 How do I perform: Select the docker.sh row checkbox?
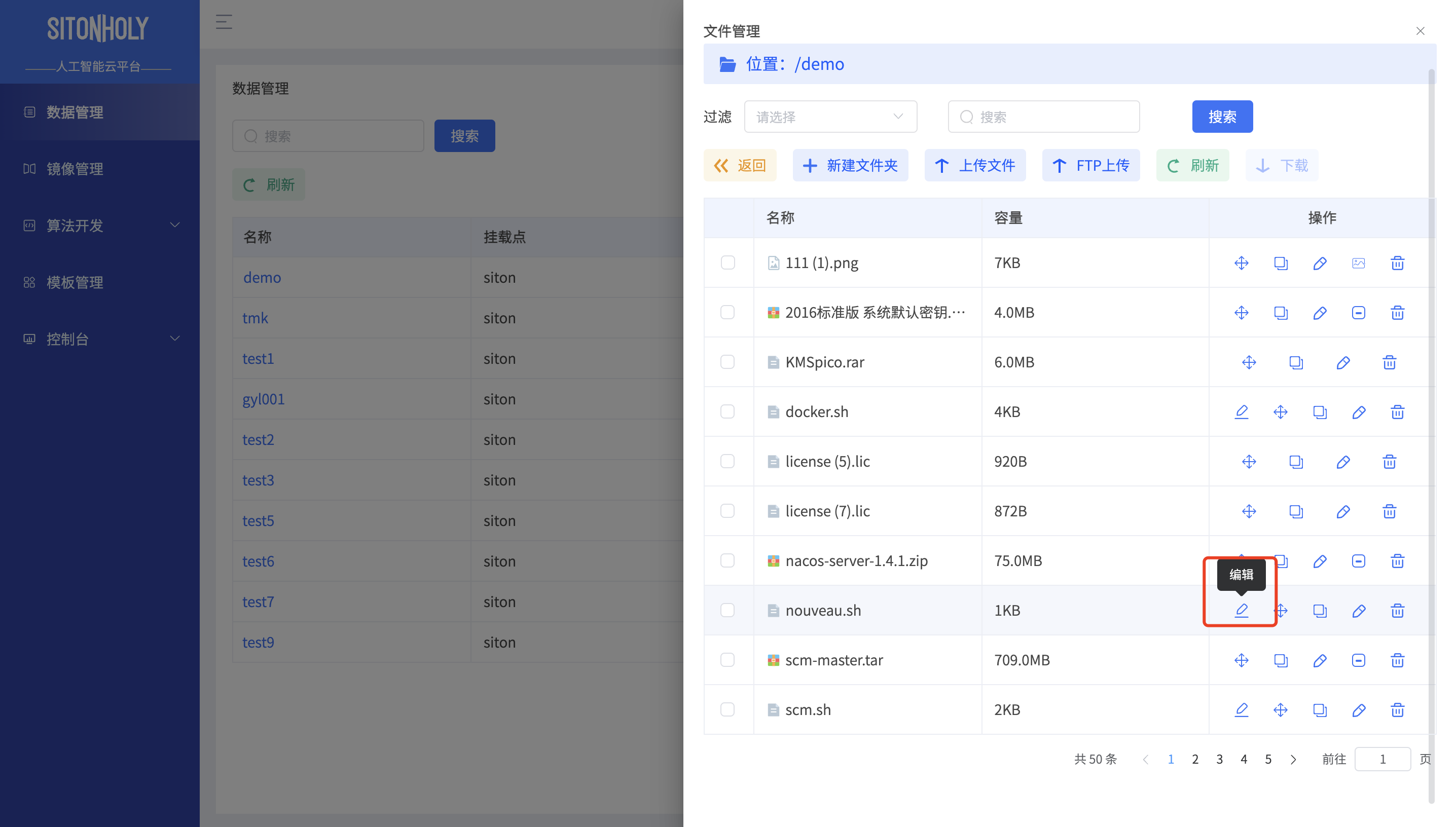[727, 411]
